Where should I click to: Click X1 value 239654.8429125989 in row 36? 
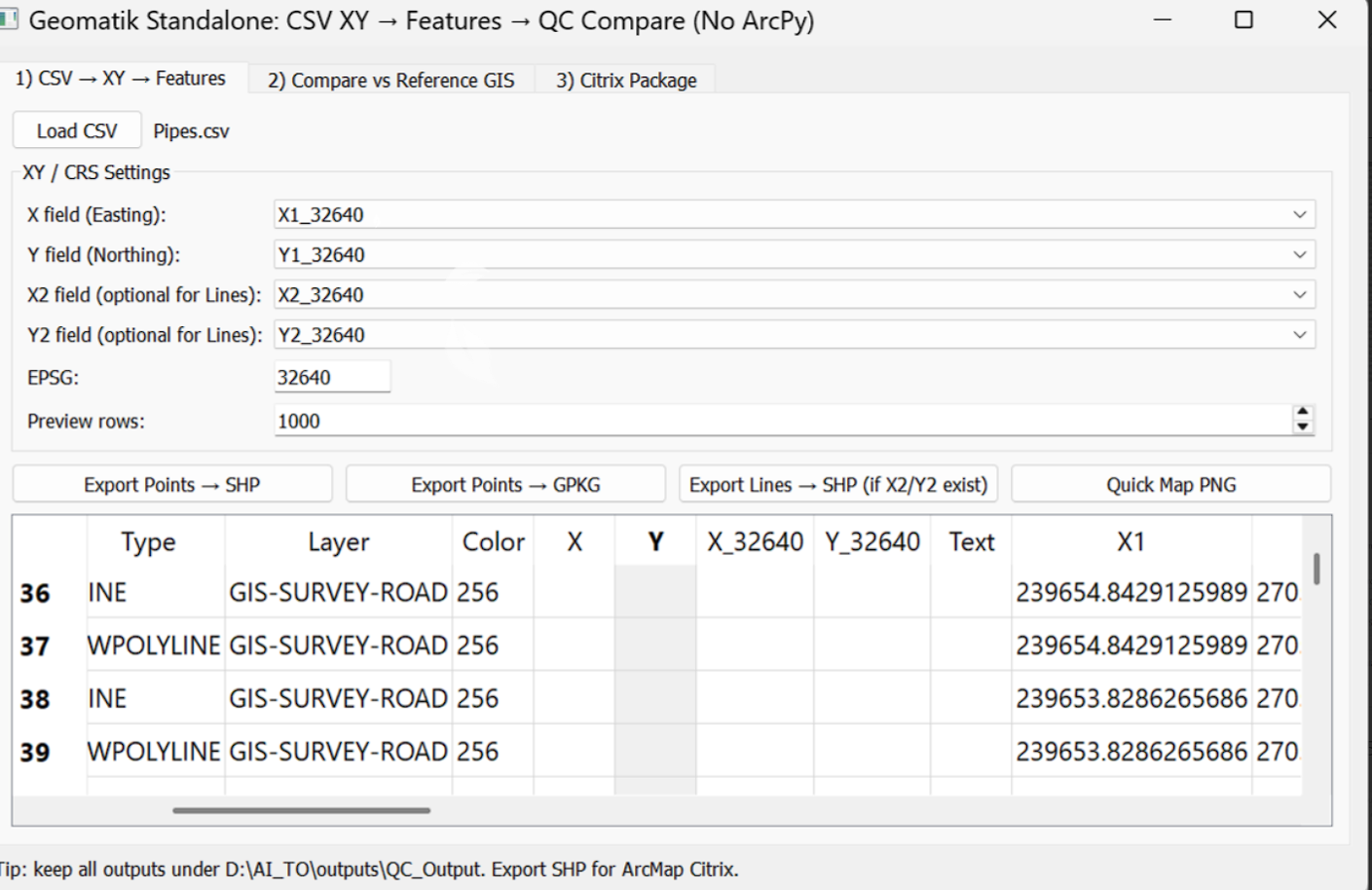tap(1131, 593)
